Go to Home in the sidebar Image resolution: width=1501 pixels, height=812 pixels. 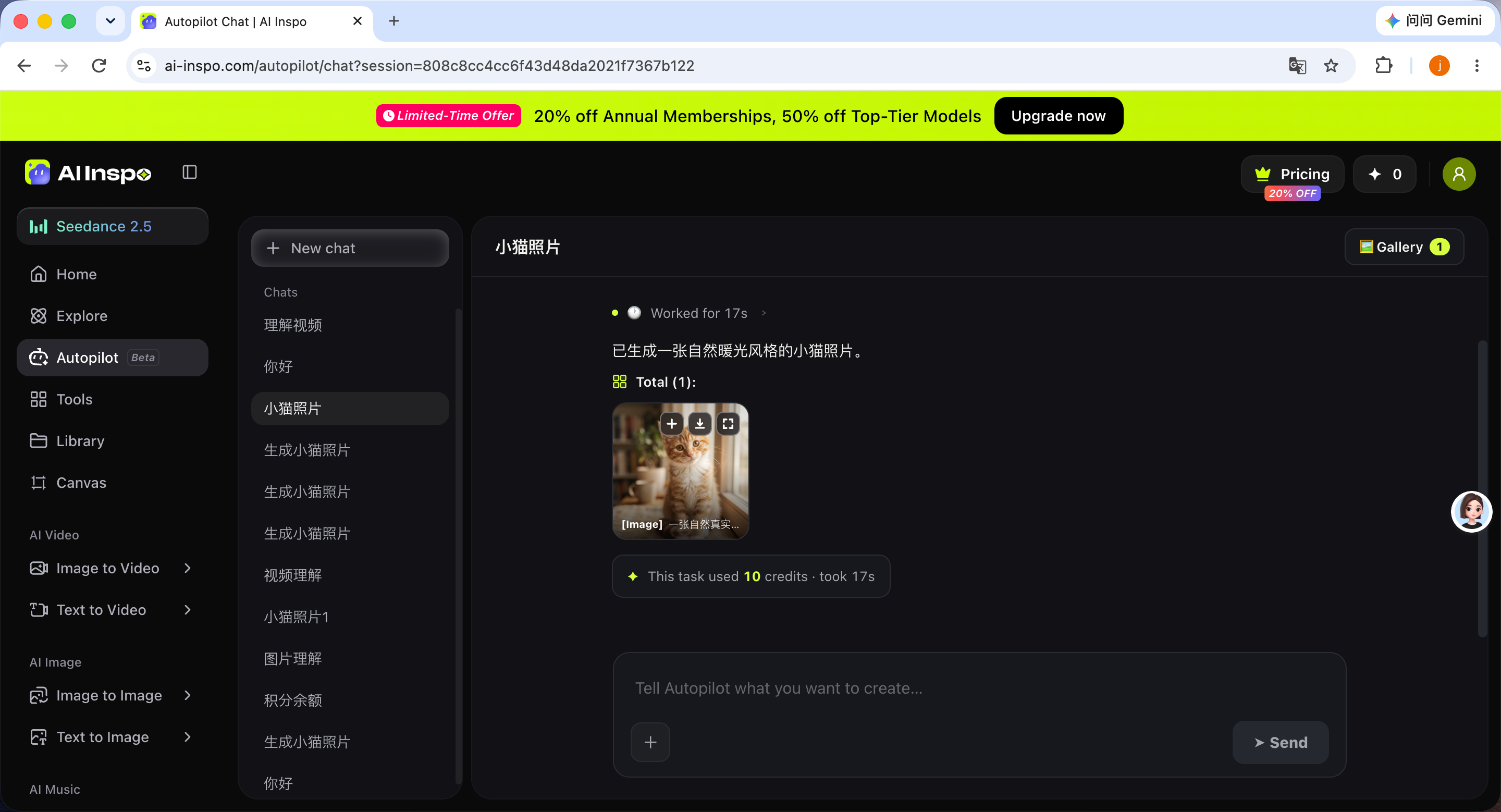(x=113, y=274)
